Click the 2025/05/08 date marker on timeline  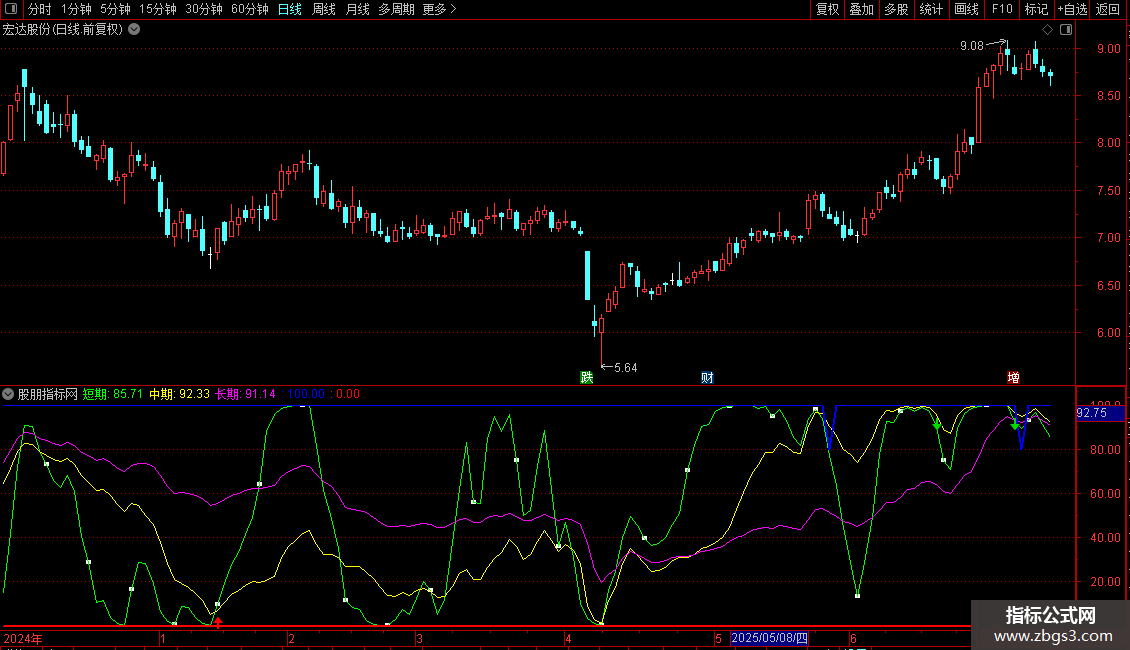click(770, 638)
